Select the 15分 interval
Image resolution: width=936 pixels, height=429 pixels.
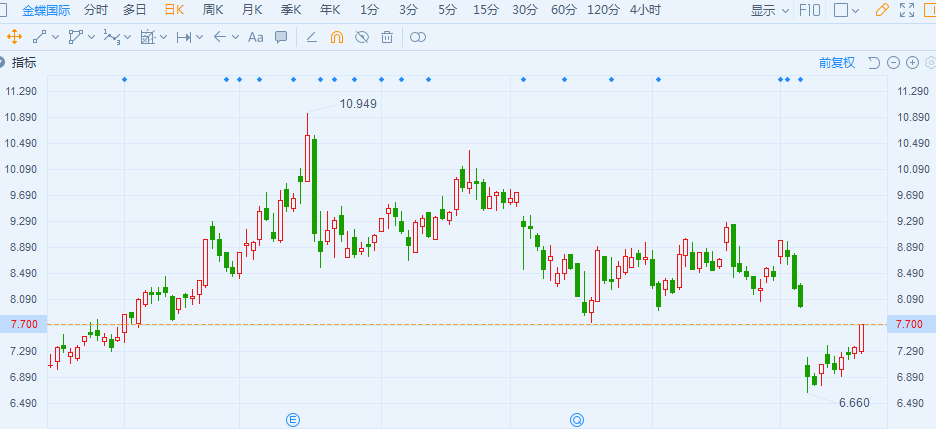pos(486,10)
